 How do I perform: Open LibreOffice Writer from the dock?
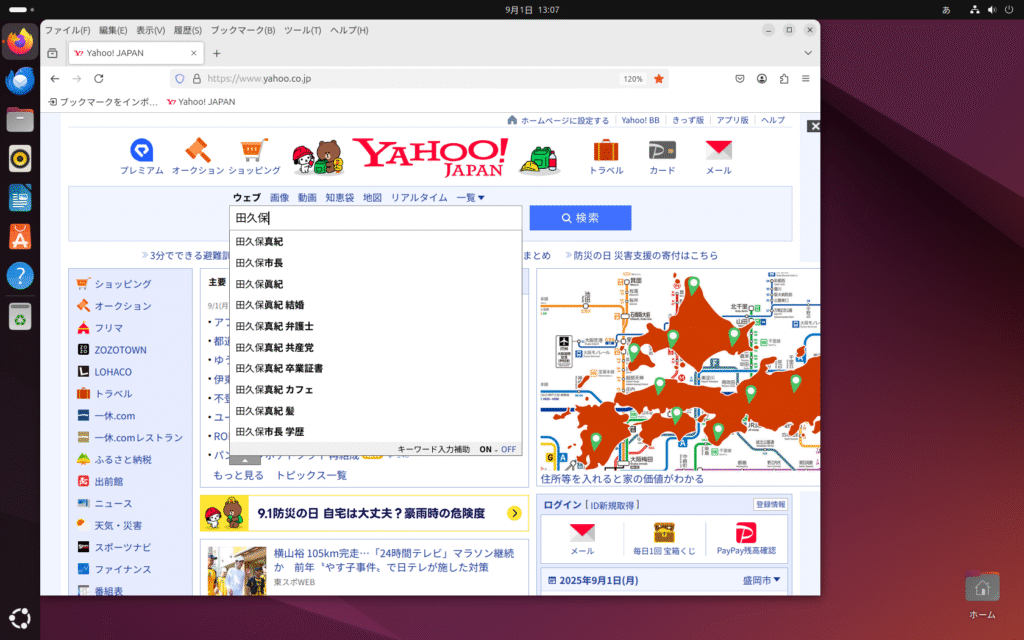(x=20, y=198)
